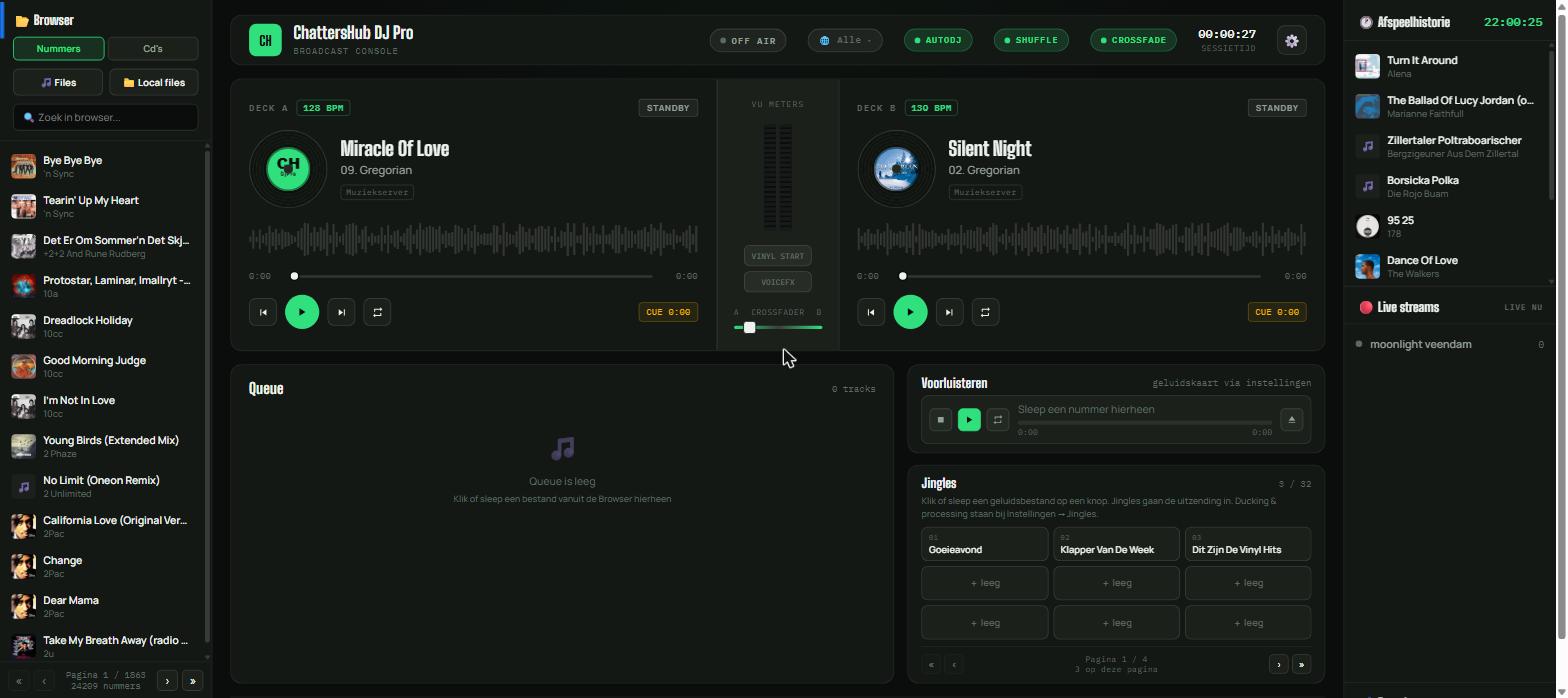Viewport: 1568px width, 698px height.
Task: Toggle loop on Deck A
Action: pyautogui.click(x=377, y=312)
